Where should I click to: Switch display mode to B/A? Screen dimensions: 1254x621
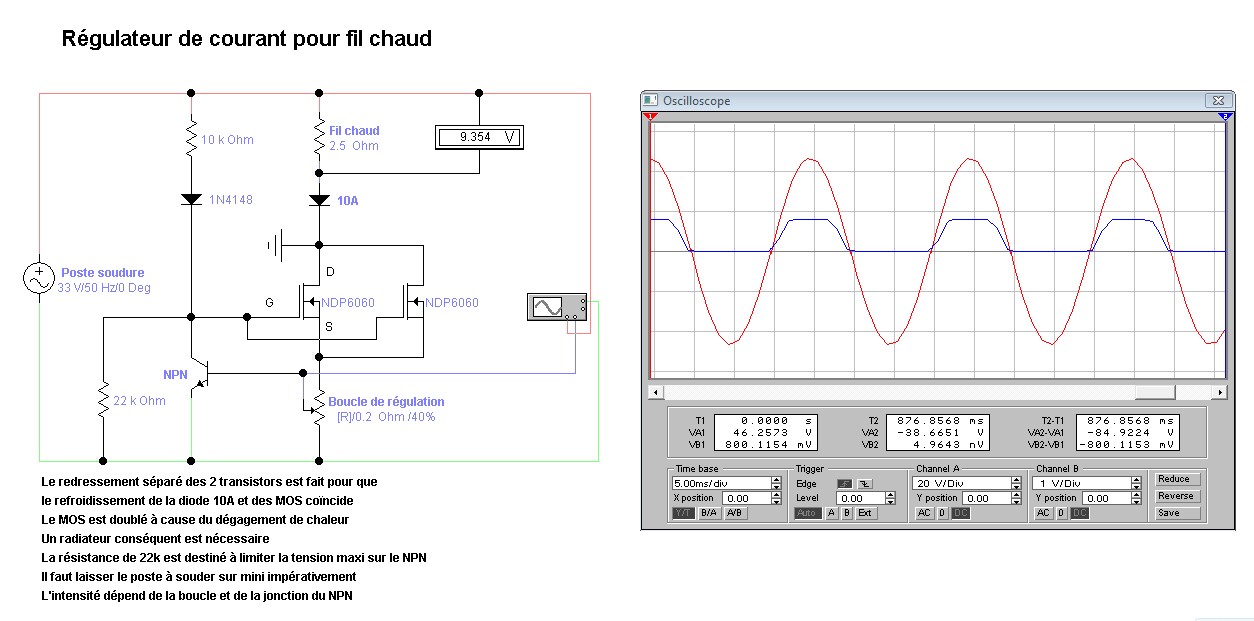coord(708,513)
